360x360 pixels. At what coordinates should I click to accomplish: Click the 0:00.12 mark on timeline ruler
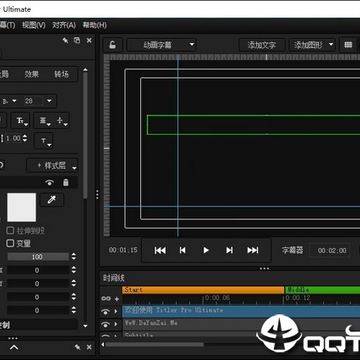coord(298,298)
